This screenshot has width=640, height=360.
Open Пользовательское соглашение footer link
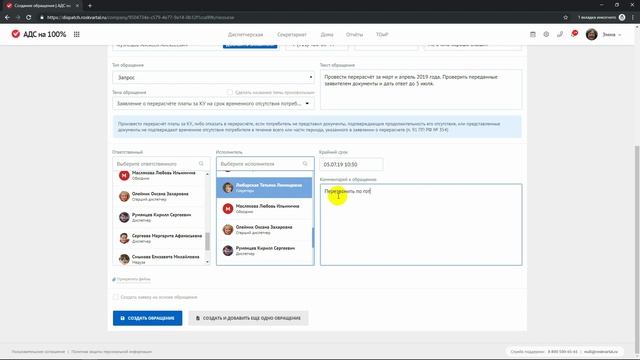pos(38,351)
